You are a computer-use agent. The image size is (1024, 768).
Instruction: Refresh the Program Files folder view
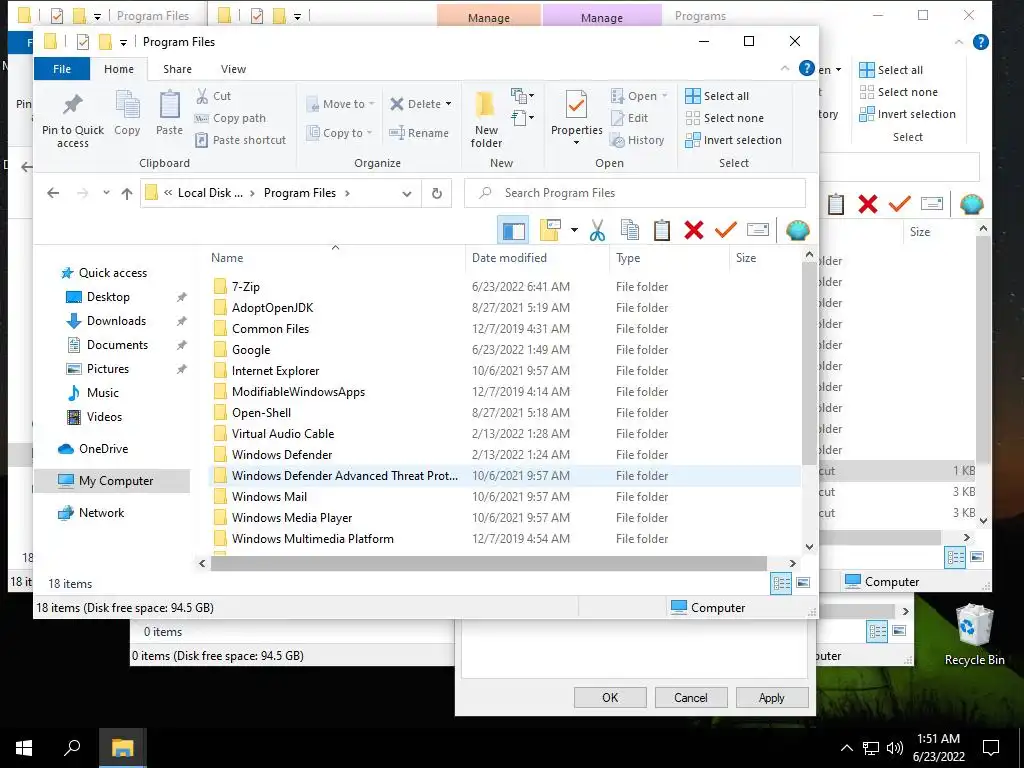pyautogui.click(x=436, y=193)
